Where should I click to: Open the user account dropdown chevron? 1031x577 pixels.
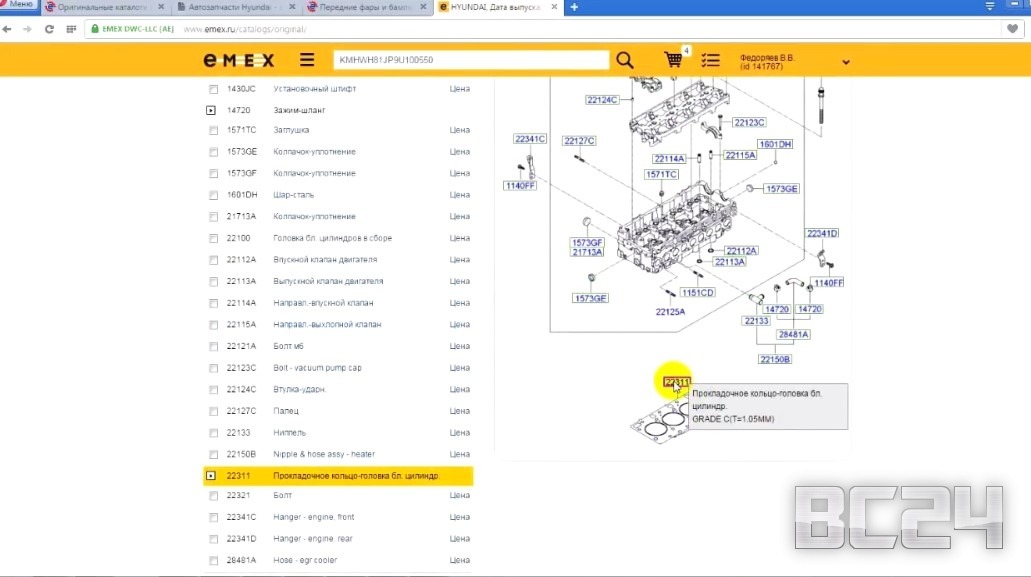click(846, 62)
